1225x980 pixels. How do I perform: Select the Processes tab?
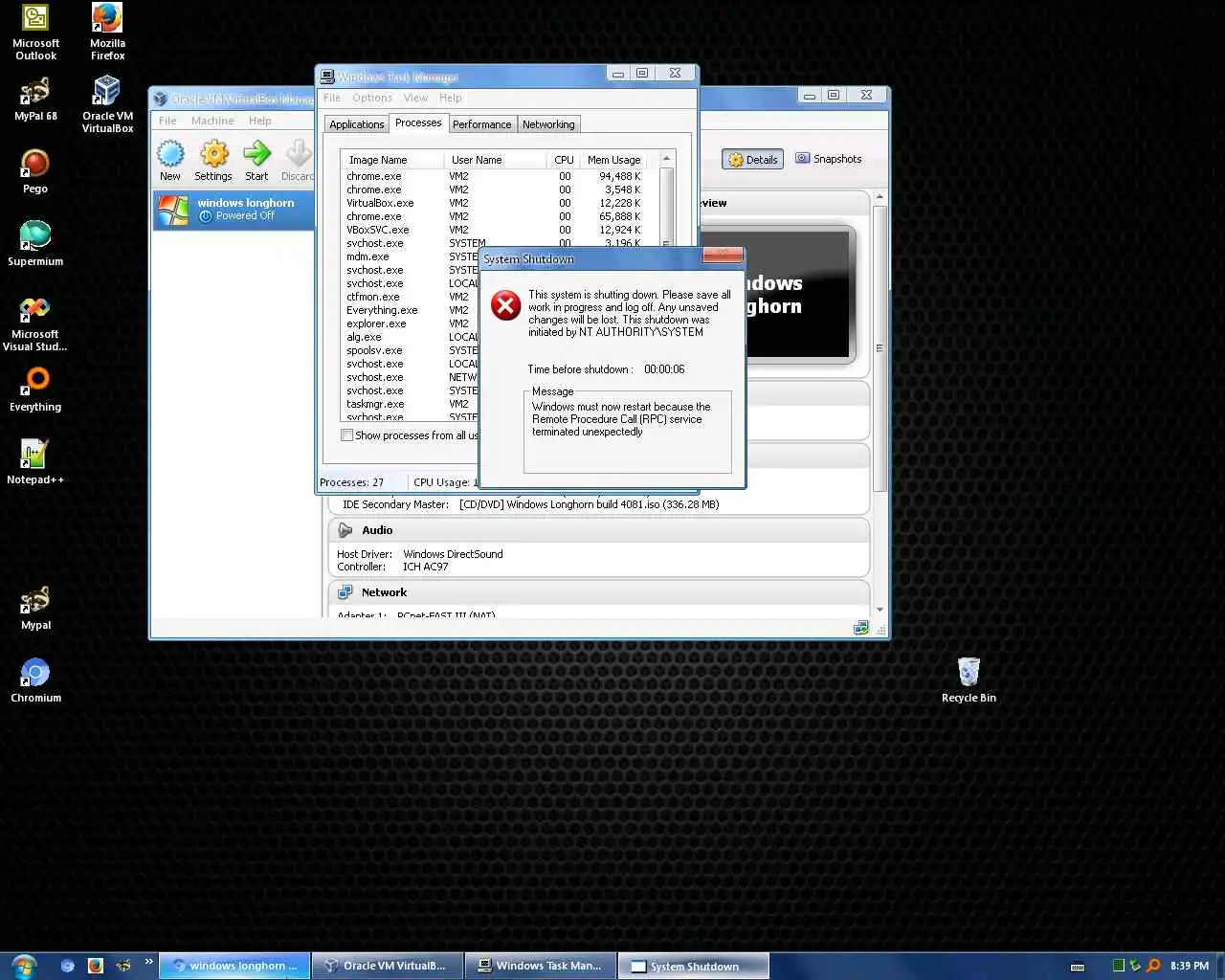[418, 122]
